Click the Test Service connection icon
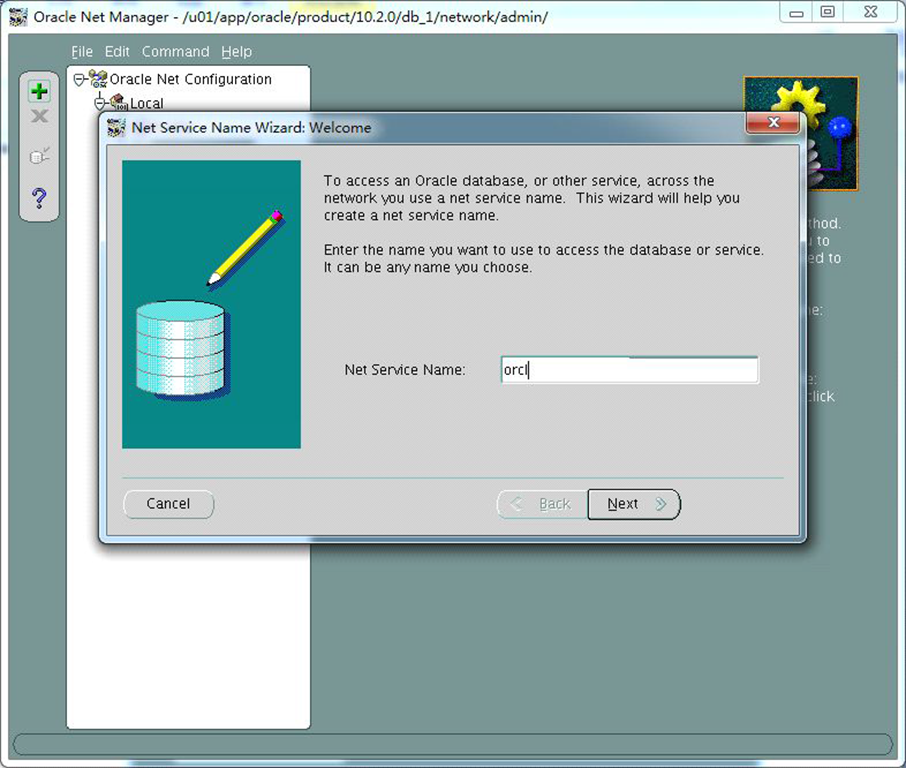The height and width of the screenshot is (768, 906). (x=39, y=155)
